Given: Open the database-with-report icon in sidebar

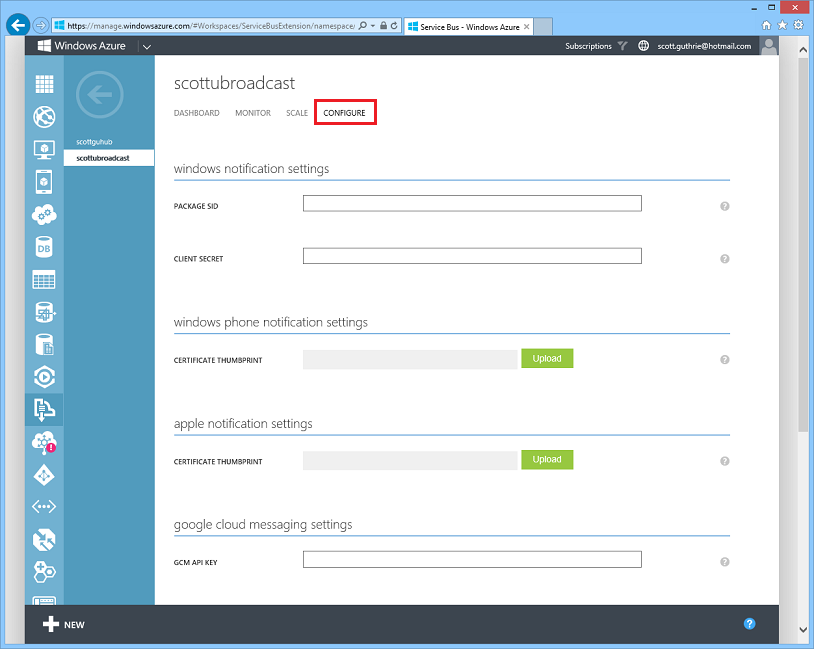Looking at the screenshot, I should pos(45,345).
